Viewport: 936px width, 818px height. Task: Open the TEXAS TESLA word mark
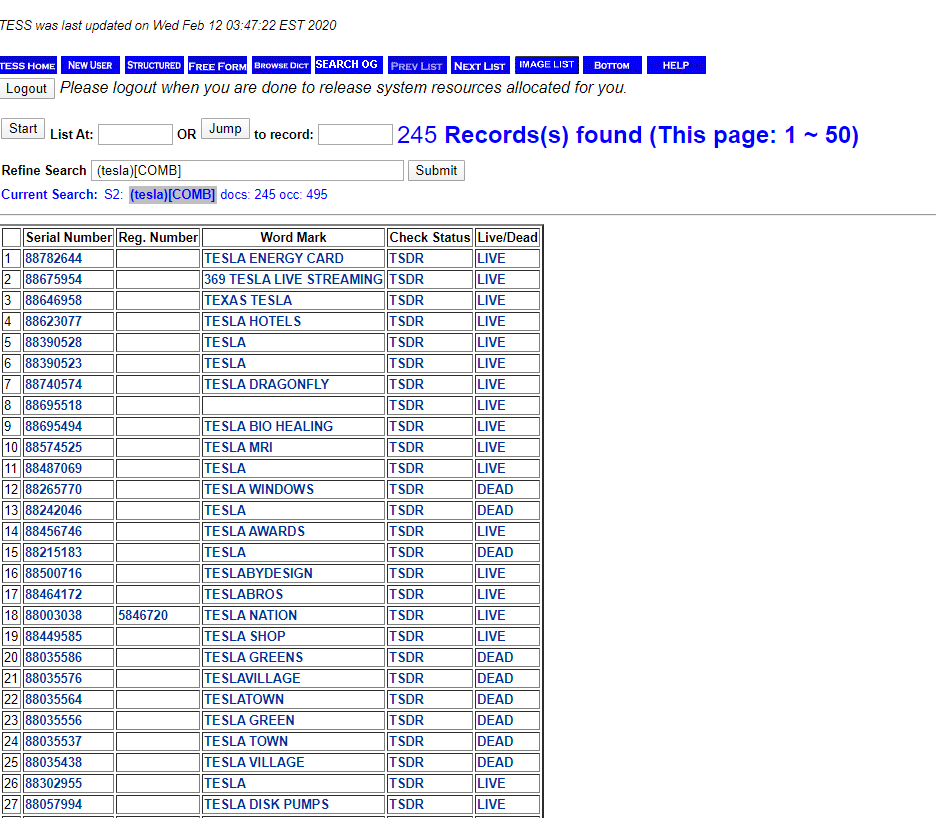pyautogui.click(x=248, y=300)
